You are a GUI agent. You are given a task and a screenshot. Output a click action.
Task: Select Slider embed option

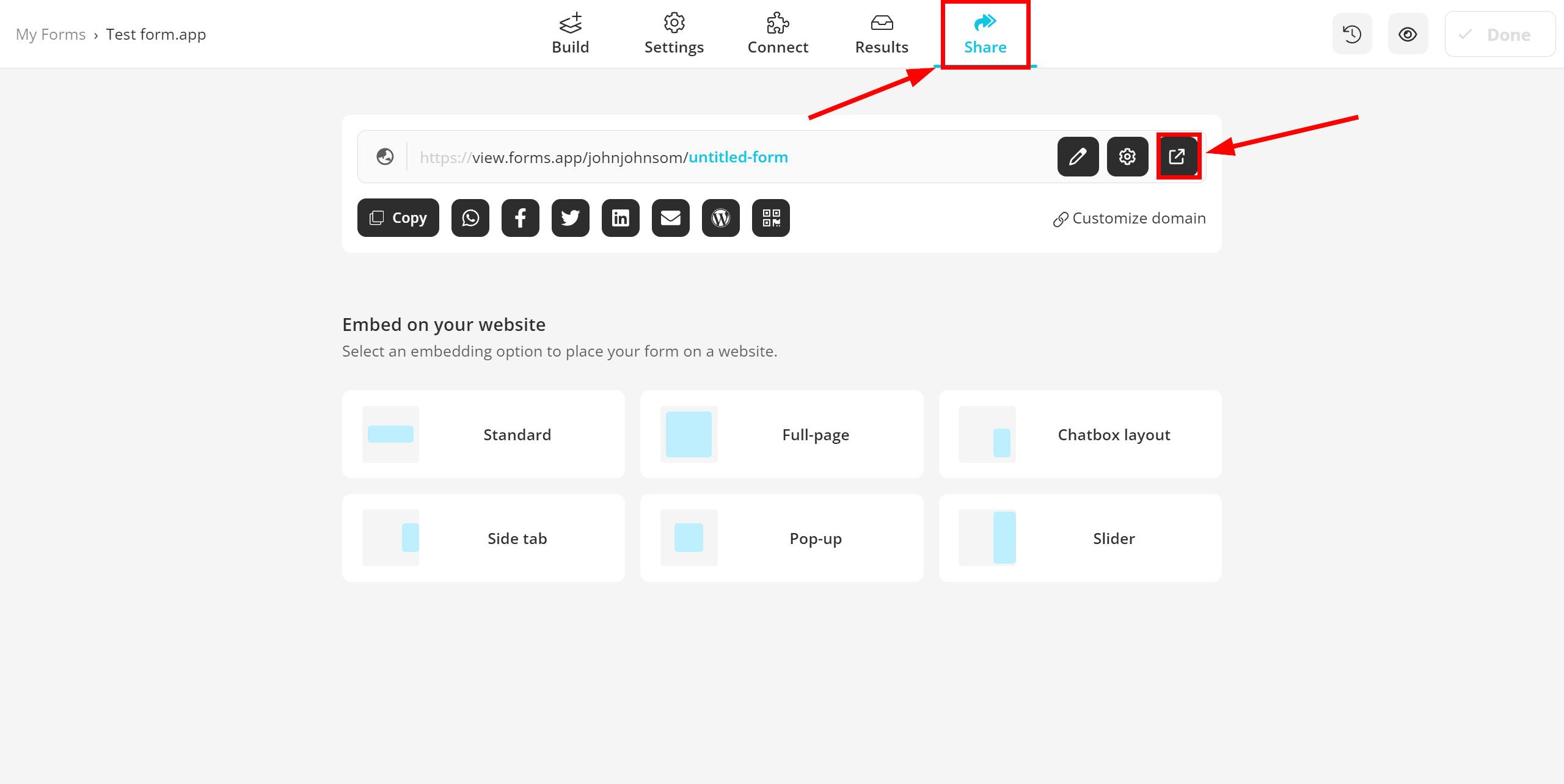(x=1080, y=538)
